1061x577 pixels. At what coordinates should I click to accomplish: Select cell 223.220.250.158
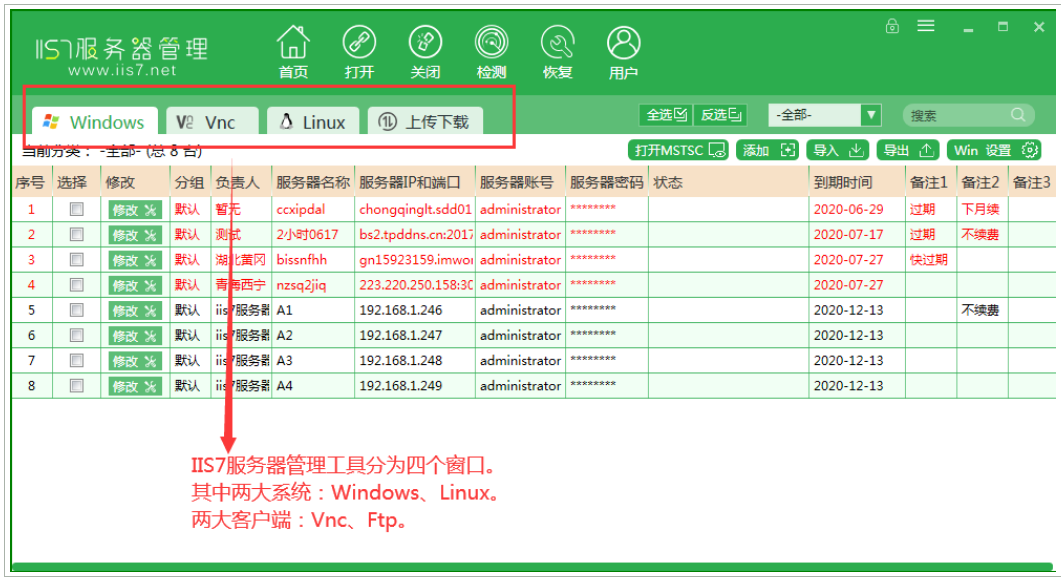(x=415, y=285)
